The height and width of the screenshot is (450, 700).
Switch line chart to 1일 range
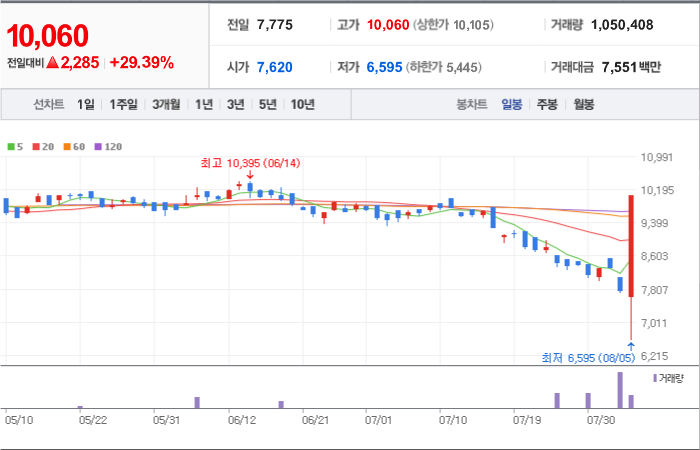pos(86,105)
